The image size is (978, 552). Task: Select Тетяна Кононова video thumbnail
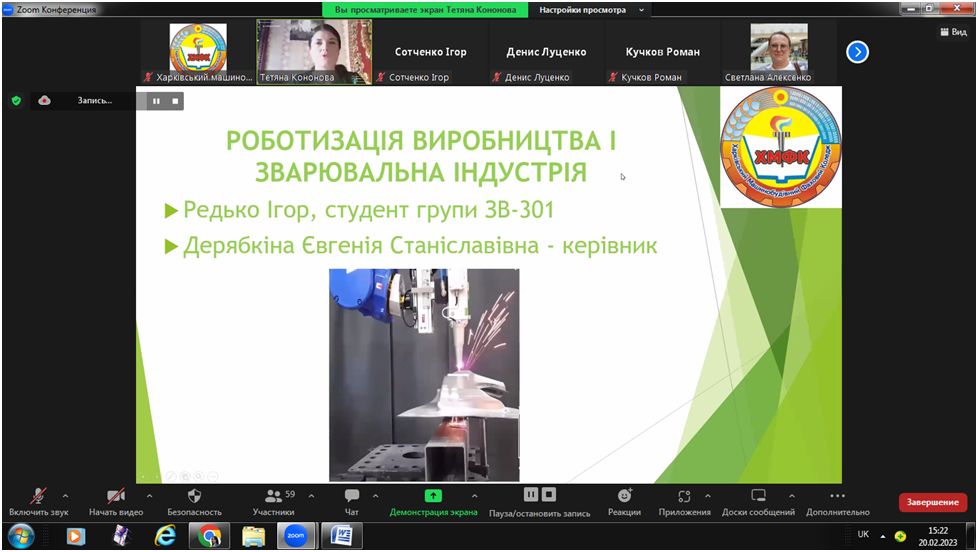[x=314, y=51]
